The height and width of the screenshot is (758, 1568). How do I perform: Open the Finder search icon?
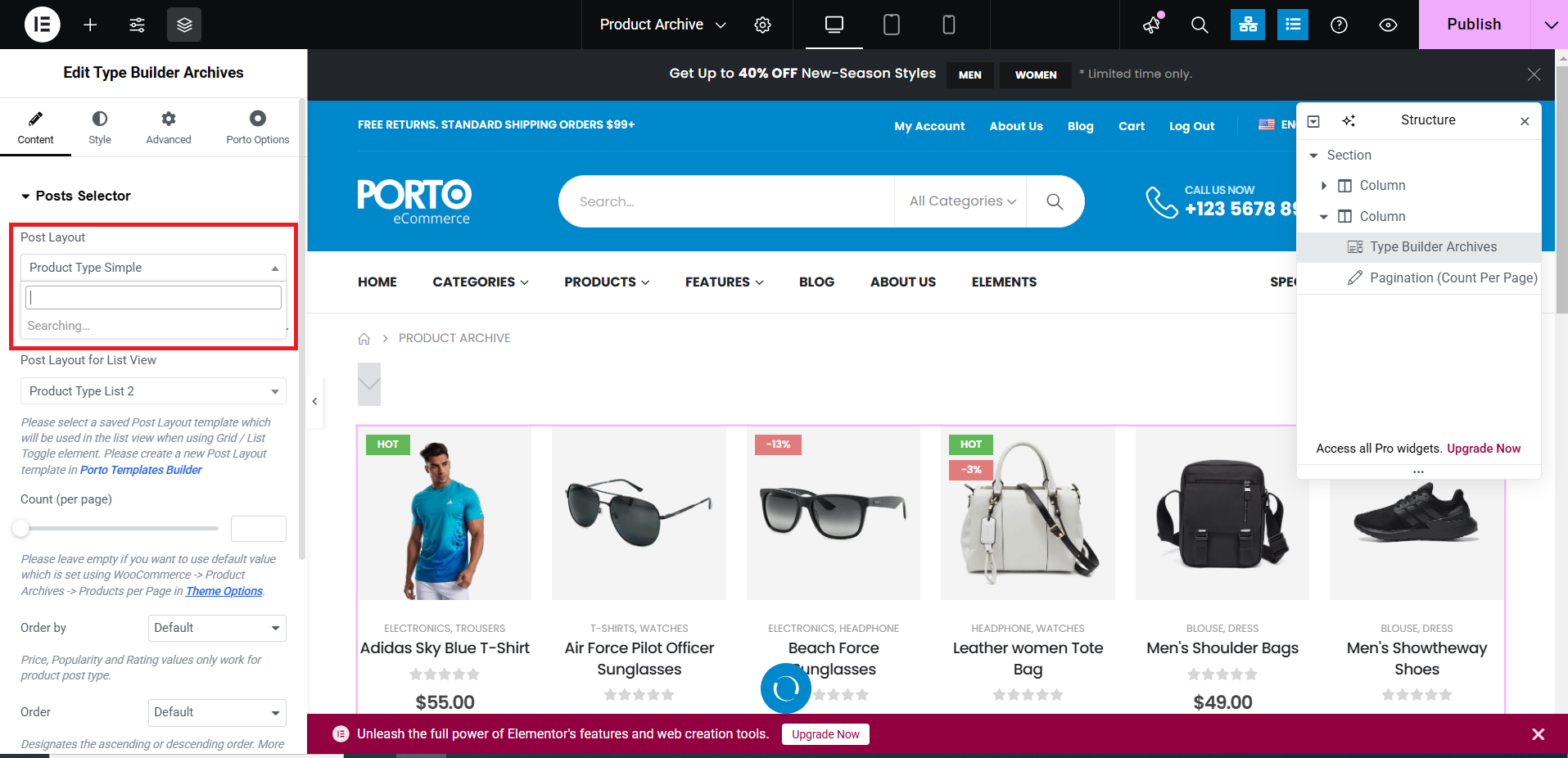1200,25
